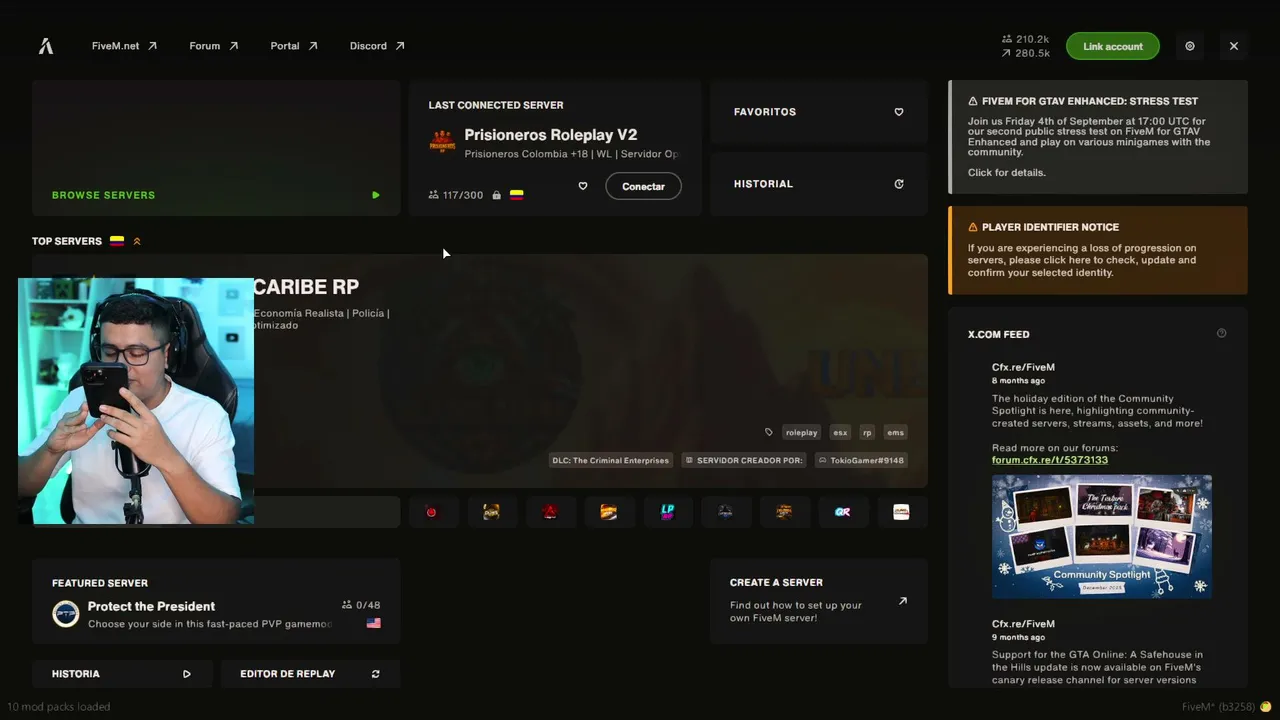Select the red triangle server thumbnail
This screenshot has width=1280, height=720.
point(549,512)
